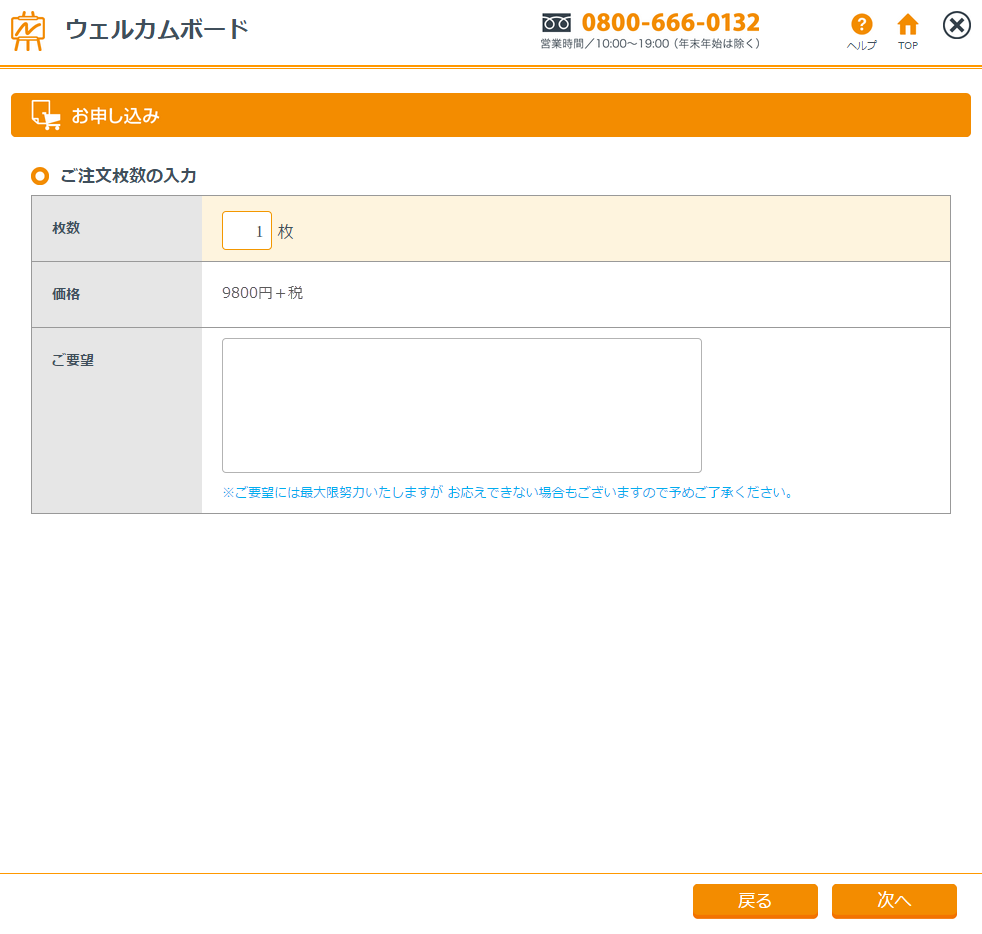Screen dimensions: 982x934
Task: Click the ウェルカムボード title text
Action: (x=157, y=30)
